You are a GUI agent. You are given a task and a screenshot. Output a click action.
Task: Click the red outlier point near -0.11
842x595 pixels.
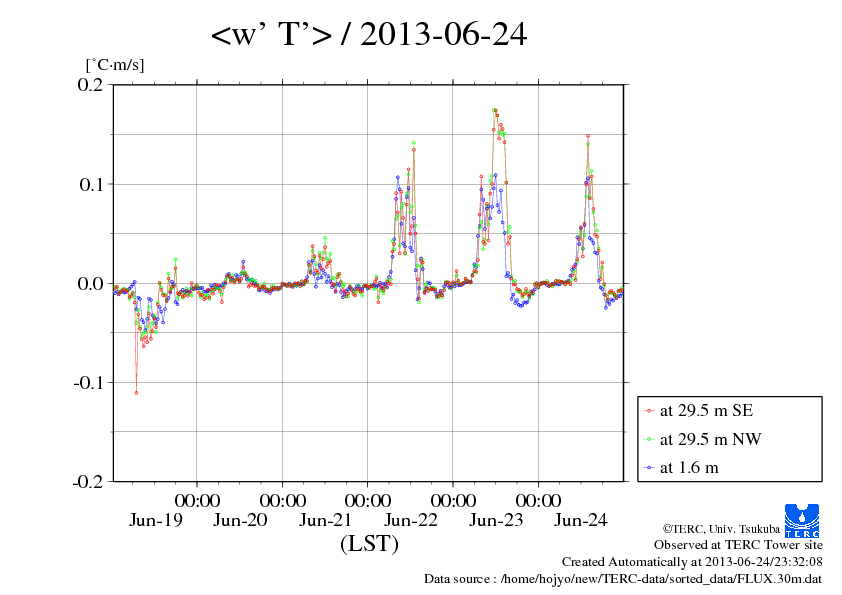(136, 393)
